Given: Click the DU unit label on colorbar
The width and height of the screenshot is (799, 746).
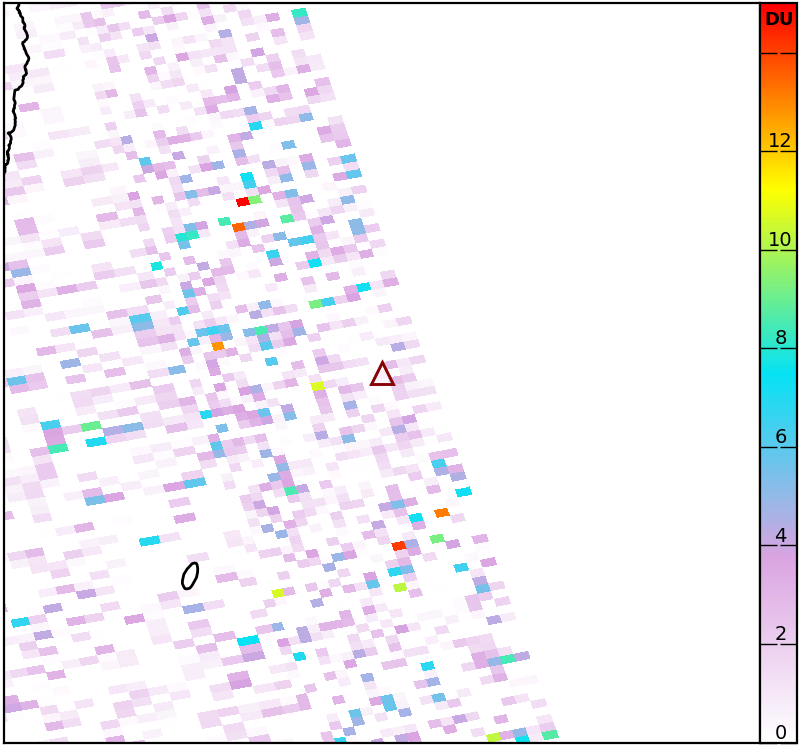Looking at the screenshot, I should click(x=779, y=19).
